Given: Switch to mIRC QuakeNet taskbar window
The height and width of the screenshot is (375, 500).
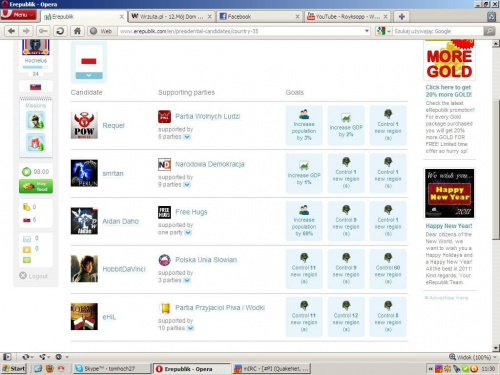Looking at the screenshot, I should (272, 369).
